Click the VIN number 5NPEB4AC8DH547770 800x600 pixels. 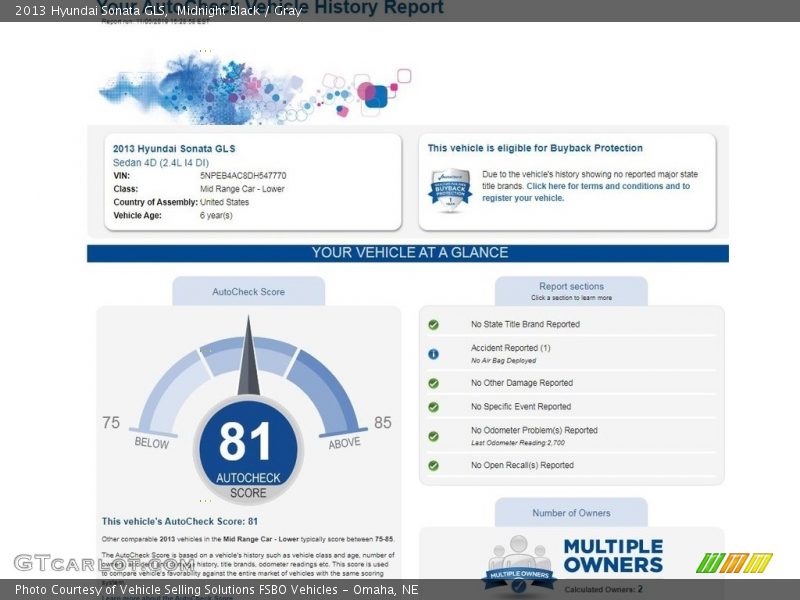click(x=243, y=176)
